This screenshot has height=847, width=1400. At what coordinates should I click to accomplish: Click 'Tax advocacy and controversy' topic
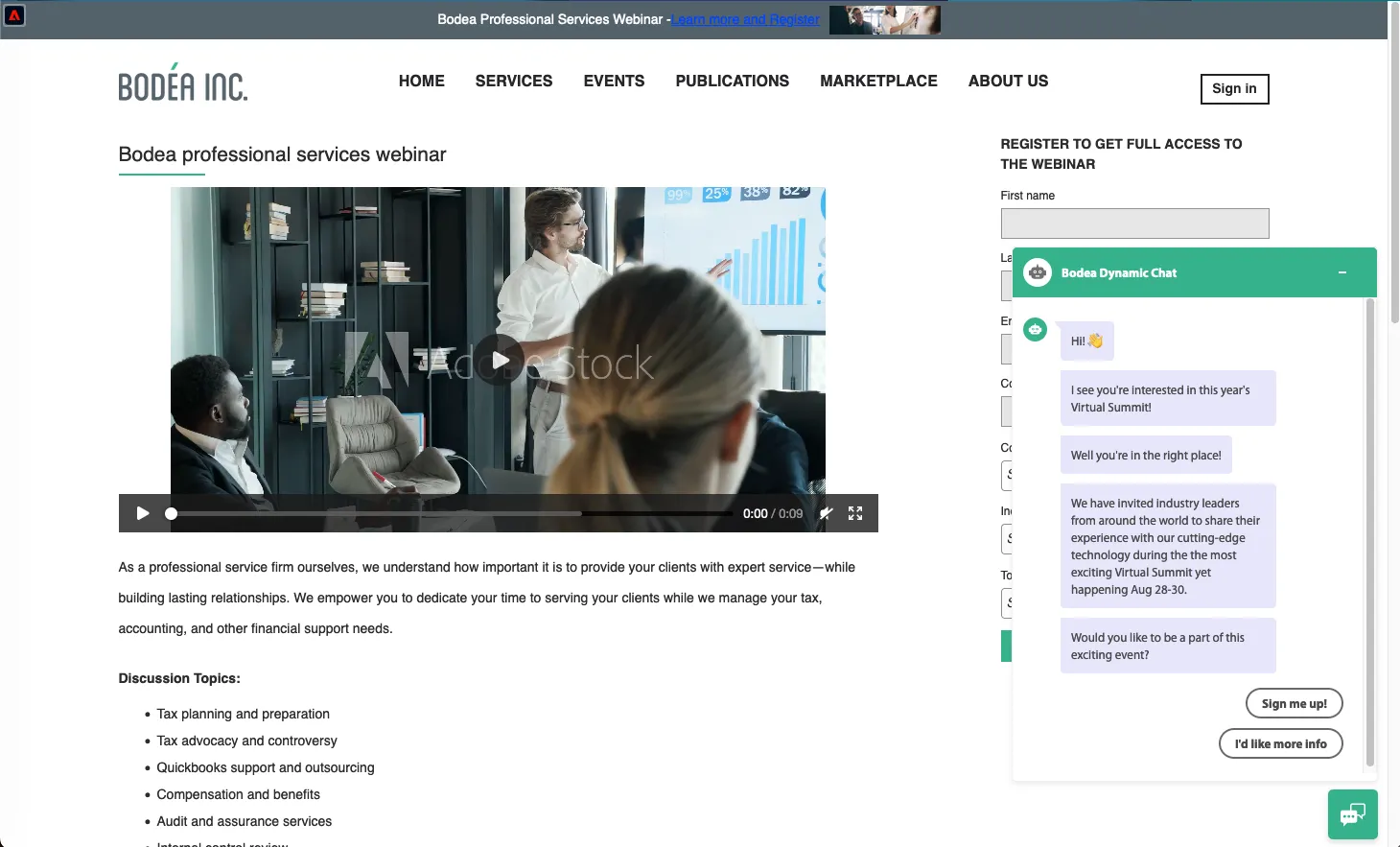click(x=247, y=741)
